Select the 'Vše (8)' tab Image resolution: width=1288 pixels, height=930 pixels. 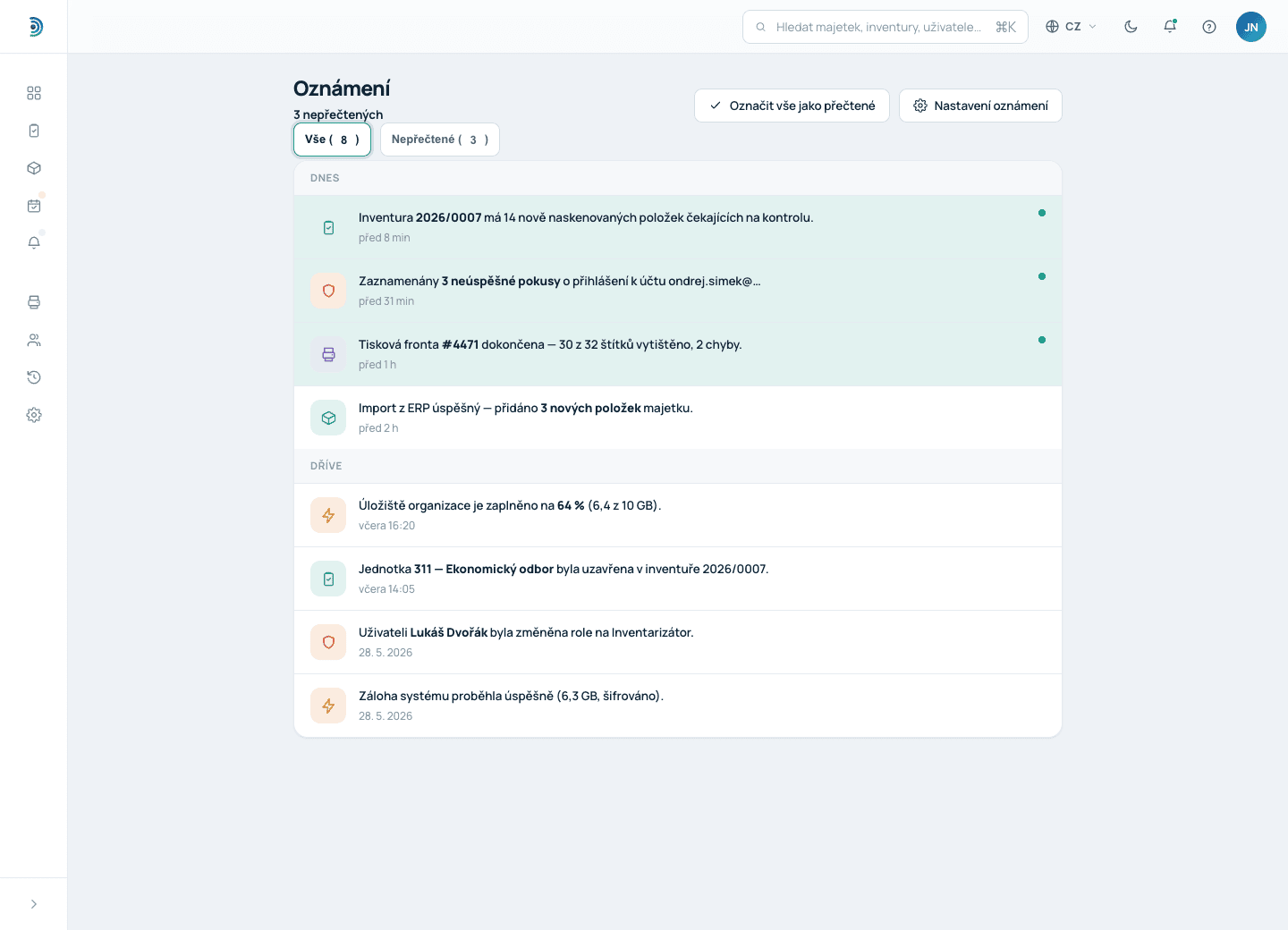point(332,139)
